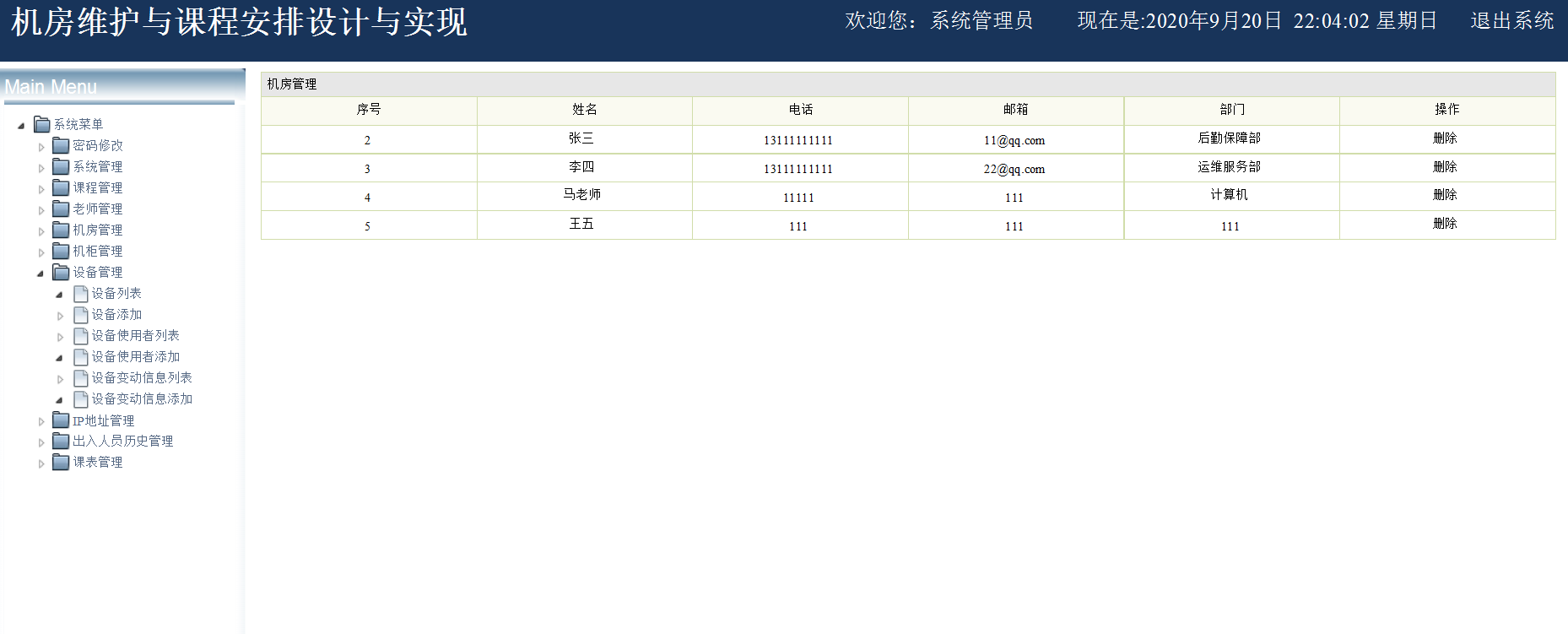The image size is (1568, 634).
Task: Click 退出系统 to log out
Action: tap(1511, 21)
